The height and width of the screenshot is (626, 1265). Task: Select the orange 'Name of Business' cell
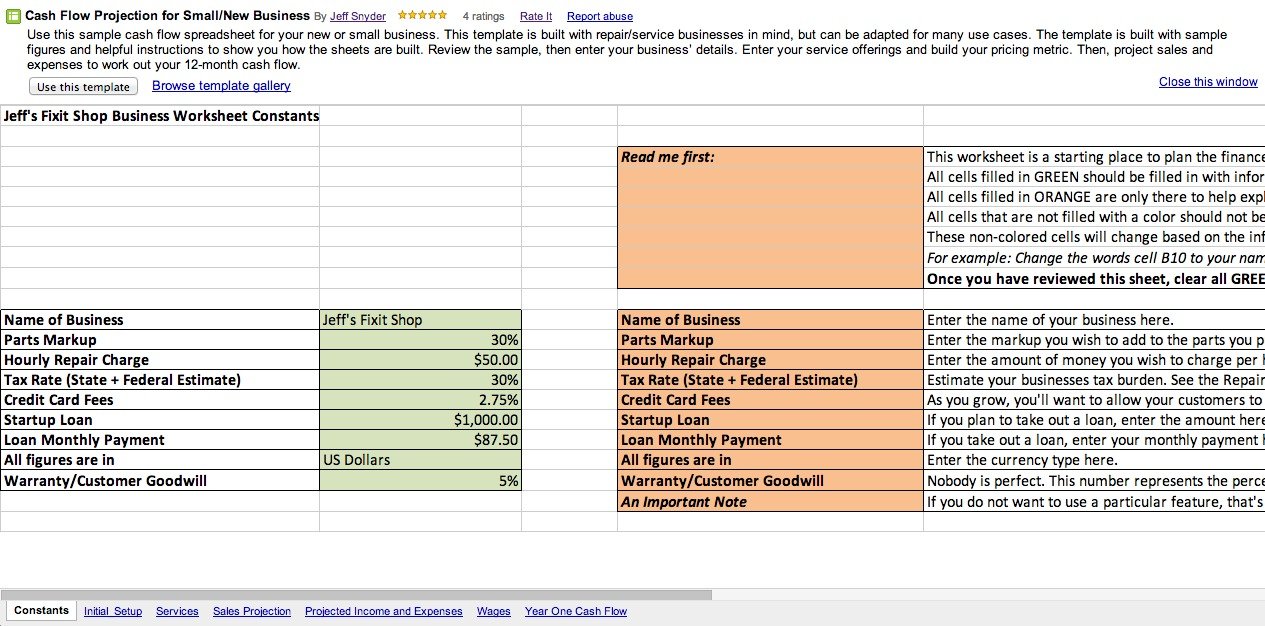770,320
